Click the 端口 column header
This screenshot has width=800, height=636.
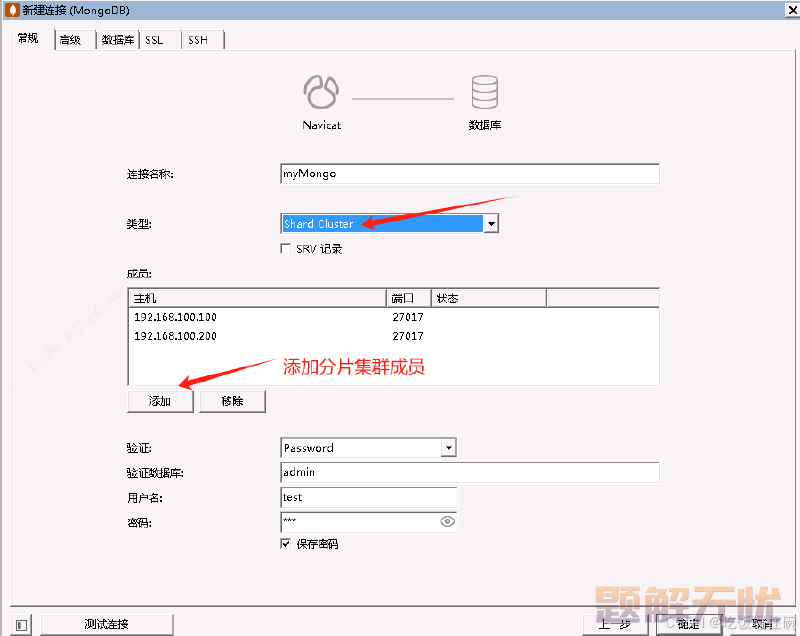click(x=409, y=298)
